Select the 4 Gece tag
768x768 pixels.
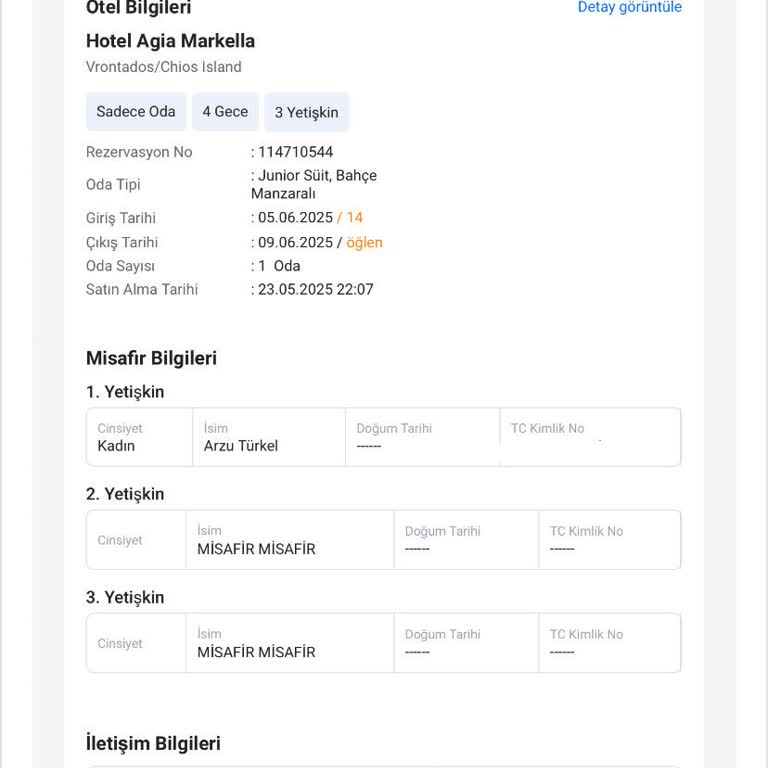[x=225, y=112]
